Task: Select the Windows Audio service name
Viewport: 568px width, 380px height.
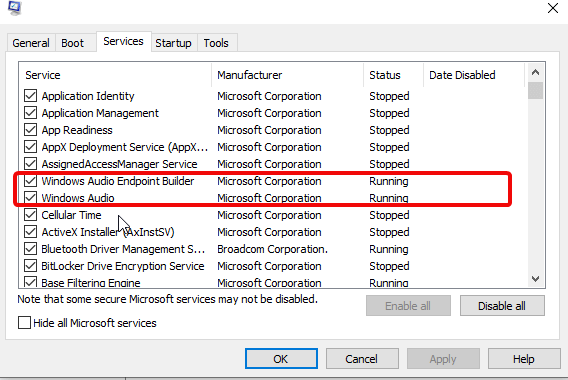Action: click(78, 198)
